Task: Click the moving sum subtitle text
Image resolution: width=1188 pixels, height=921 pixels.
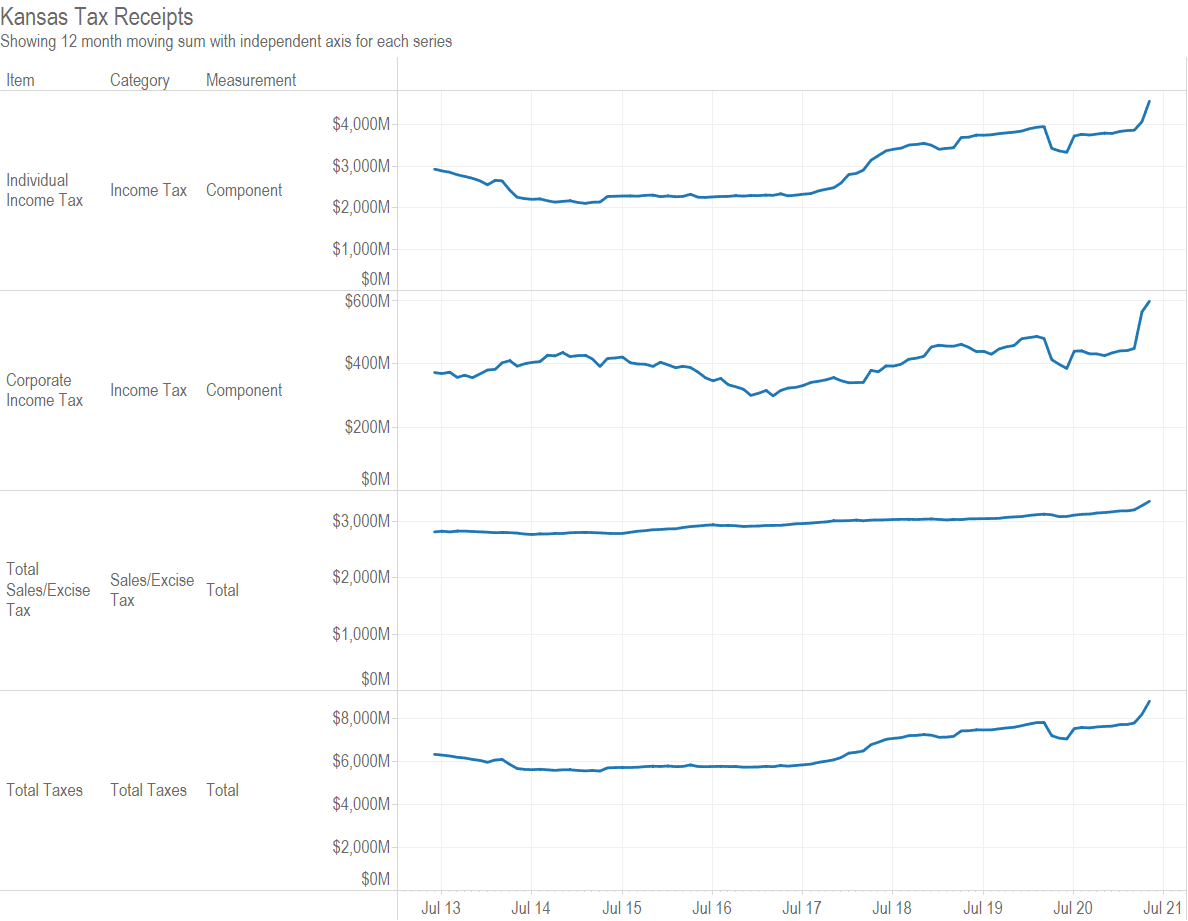Action: pos(226,41)
